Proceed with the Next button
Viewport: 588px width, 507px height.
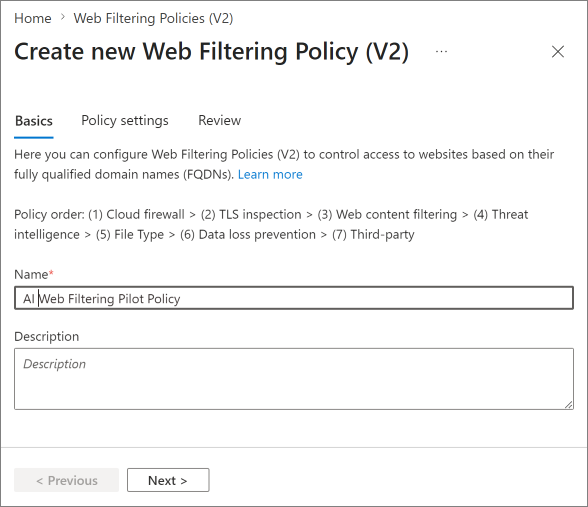click(168, 480)
